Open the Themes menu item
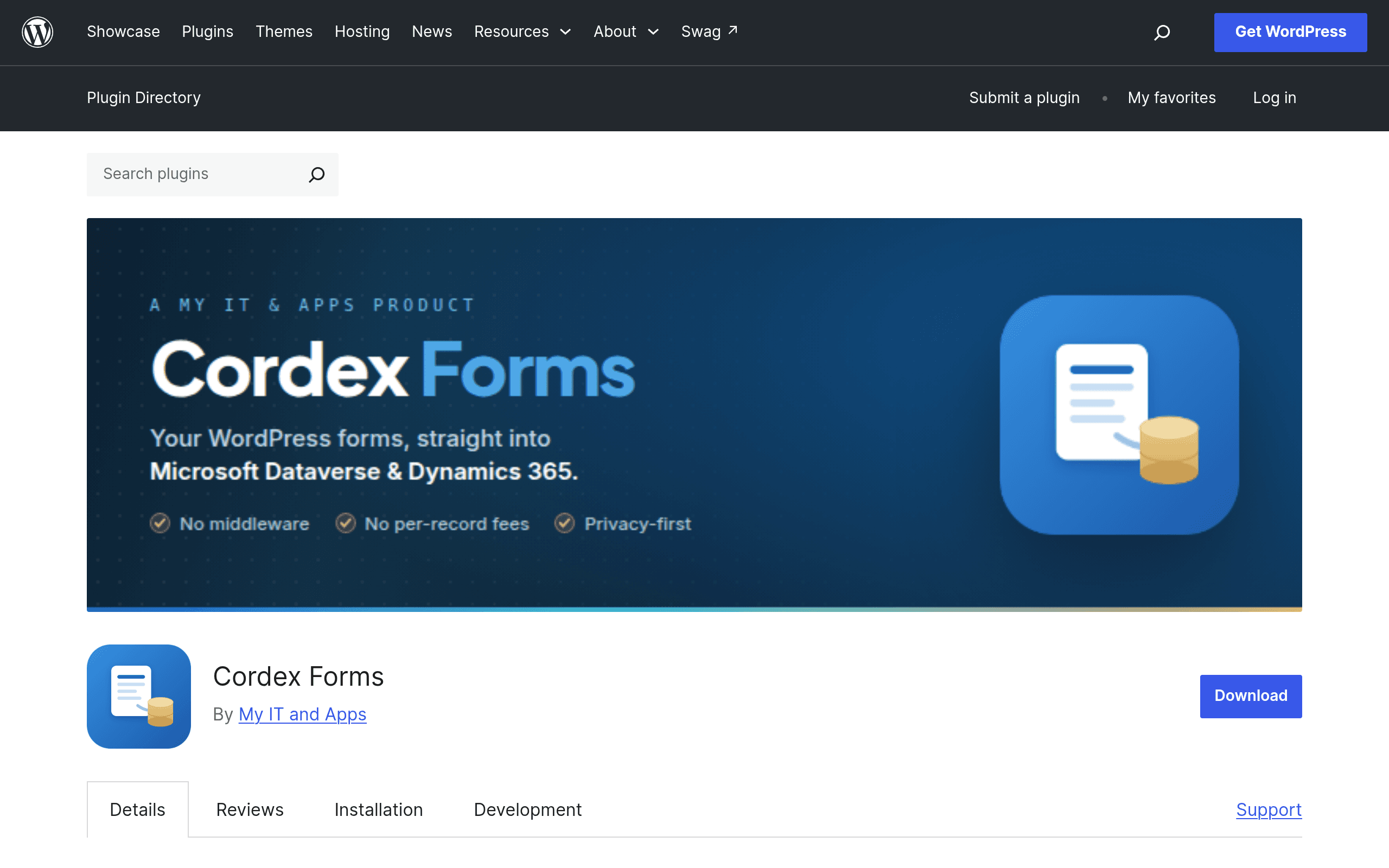This screenshot has width=1389, height=868. [284, 31]
